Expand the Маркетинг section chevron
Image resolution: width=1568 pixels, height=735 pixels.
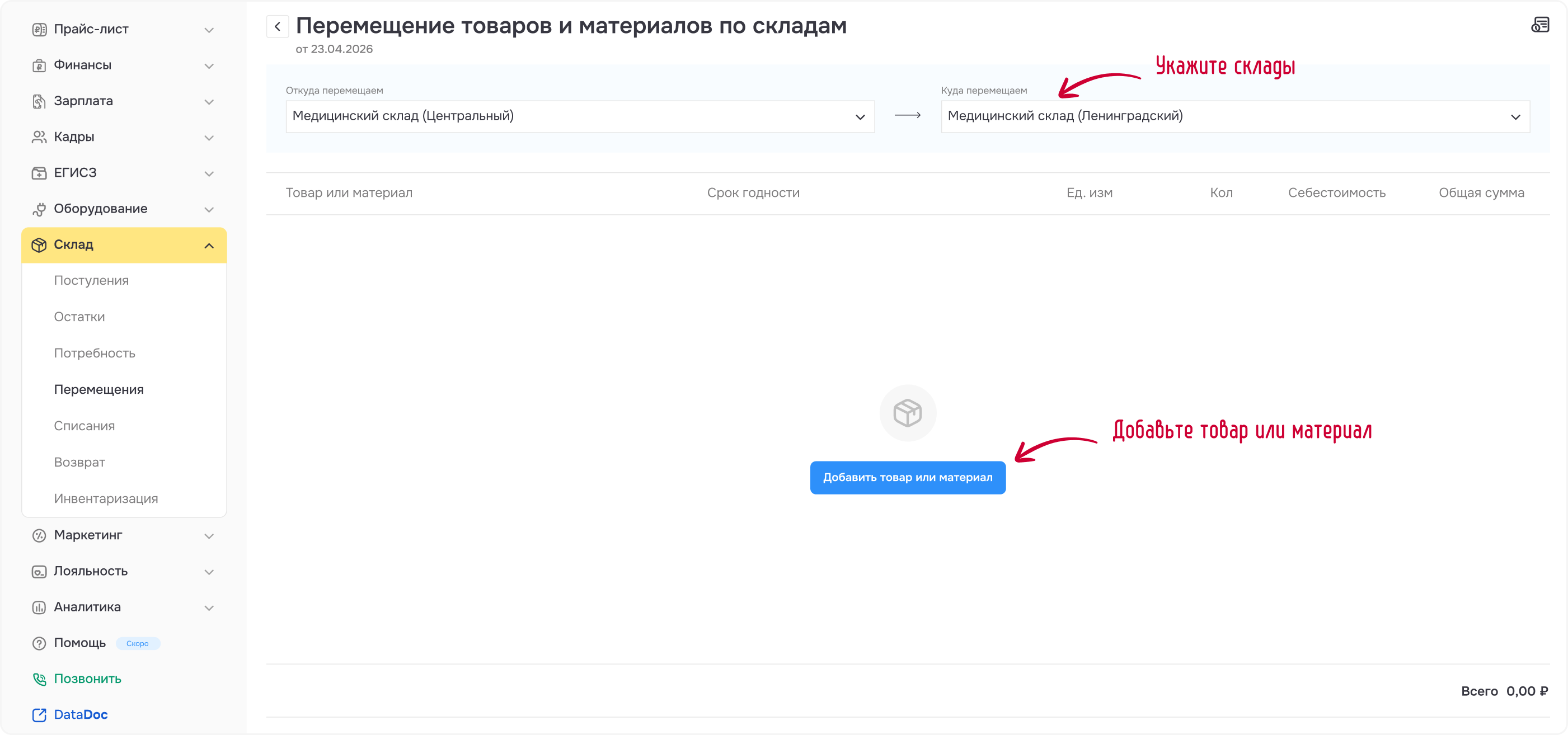click(209, 536)
